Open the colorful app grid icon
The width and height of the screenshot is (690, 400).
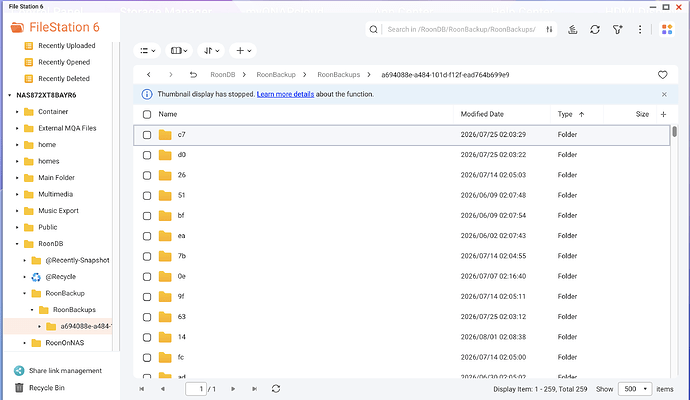667,29
